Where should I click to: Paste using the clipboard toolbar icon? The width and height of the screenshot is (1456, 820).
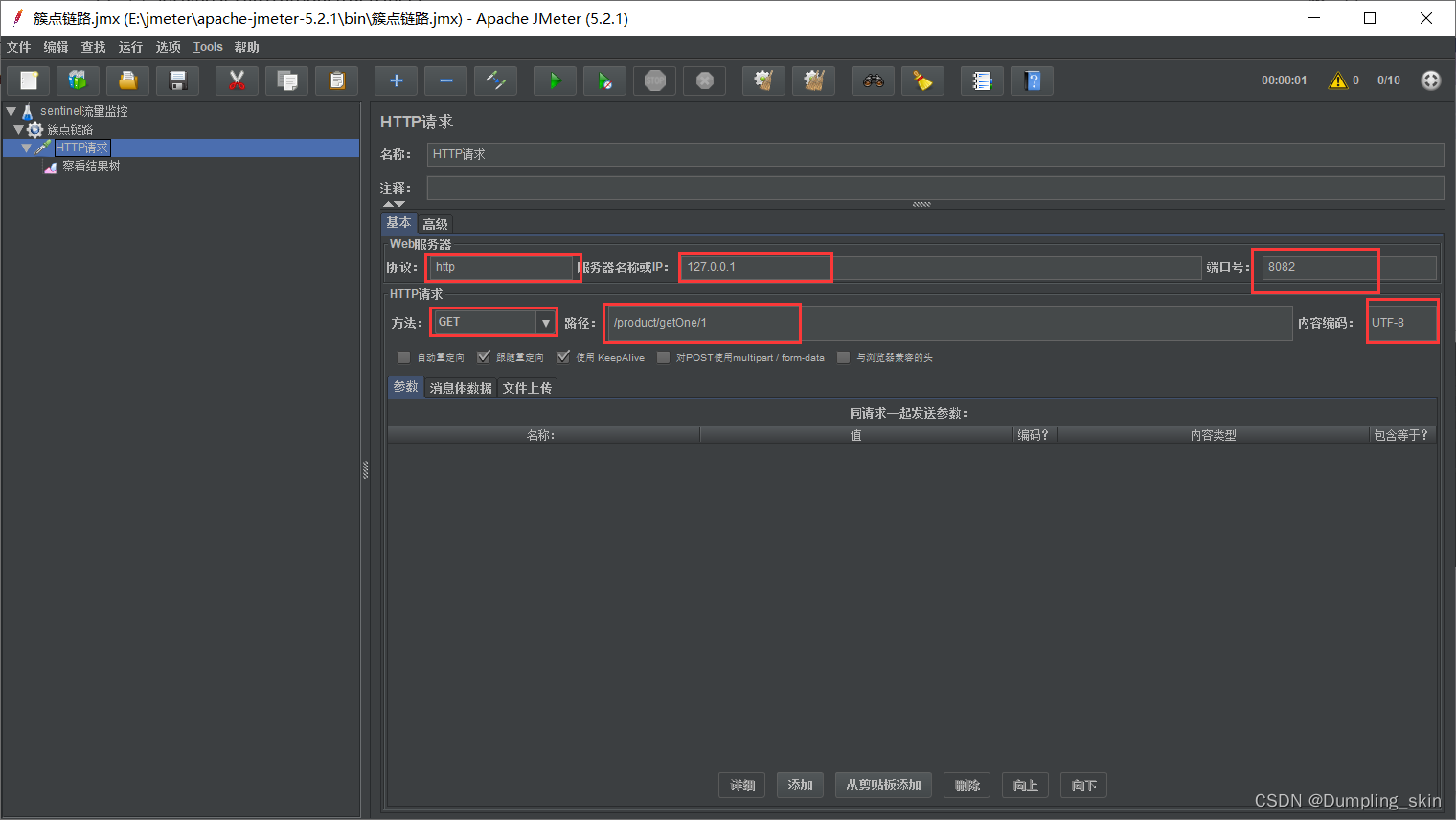tap(336, 80)
